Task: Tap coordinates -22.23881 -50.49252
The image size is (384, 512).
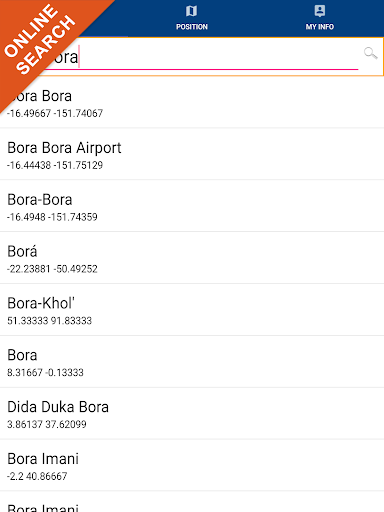Action: 52,269
